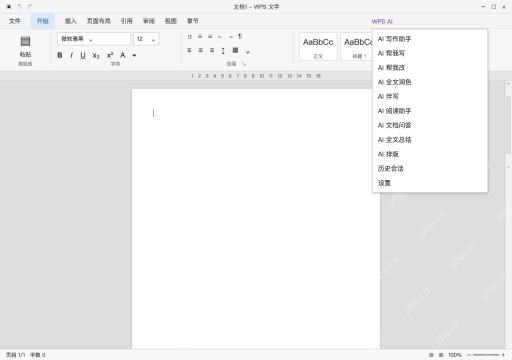Click the WPS AI menu button

click(382, 21)
